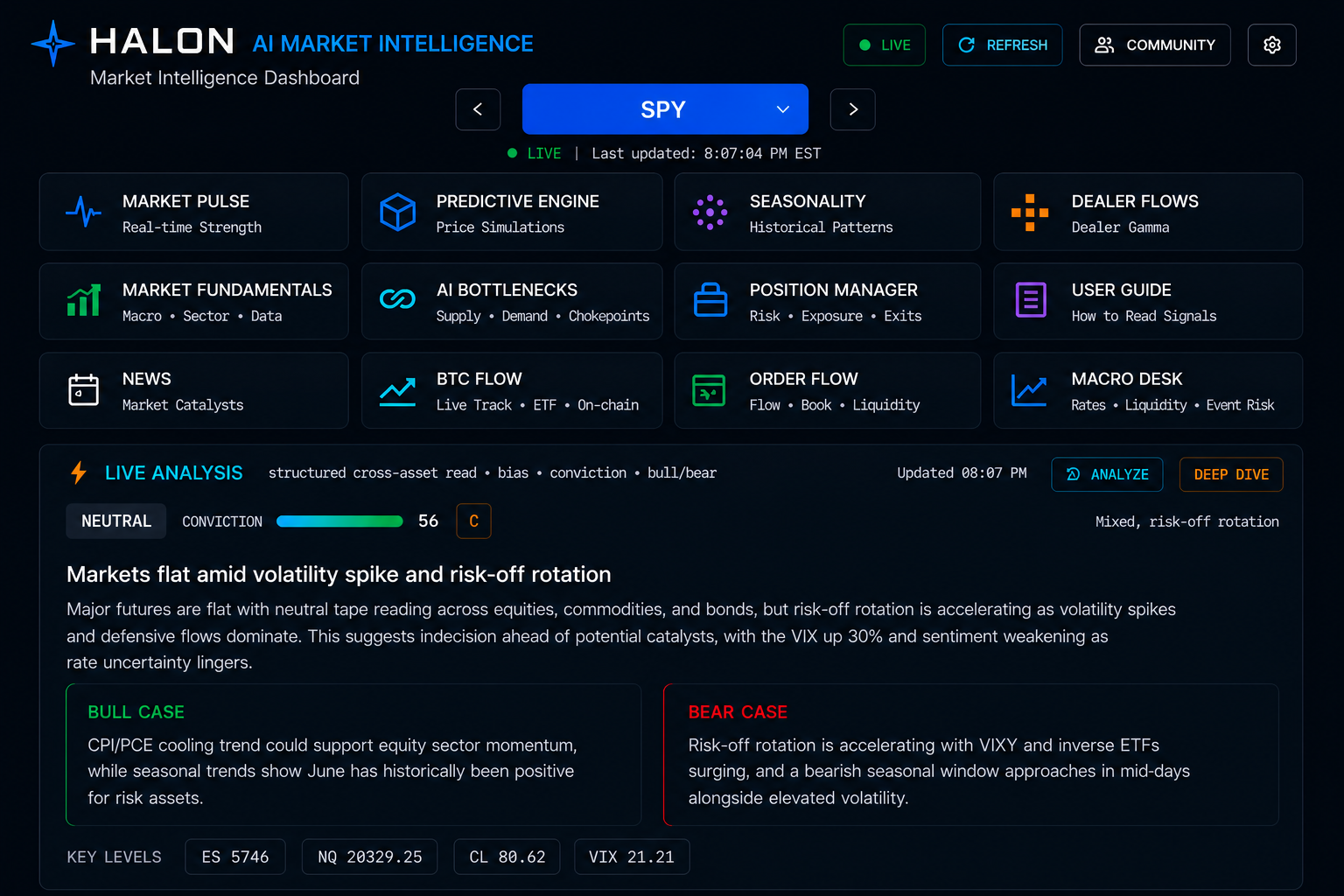Click the 'How to Read Signals' subtitle

click(1144, 316)
